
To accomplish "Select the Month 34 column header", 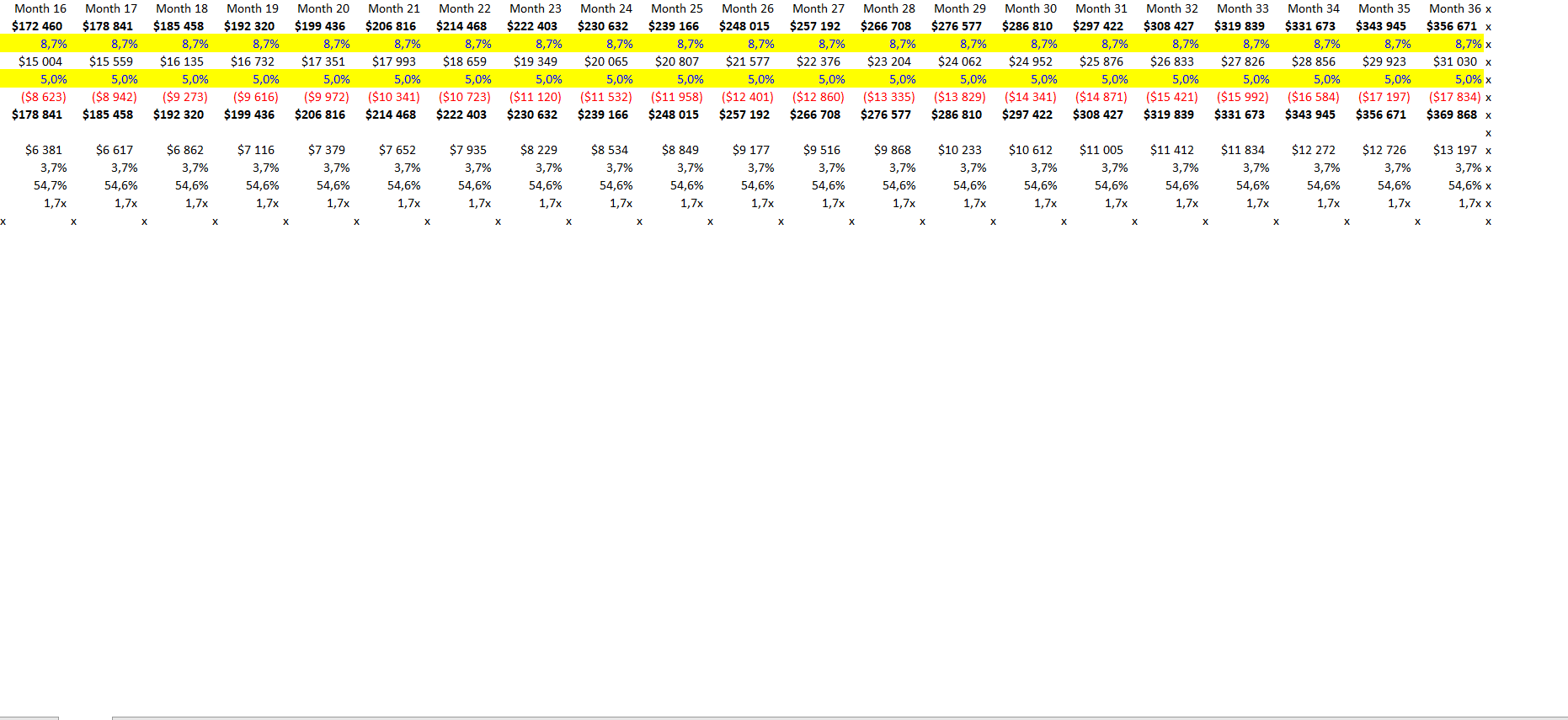I will pos(1314,8).
